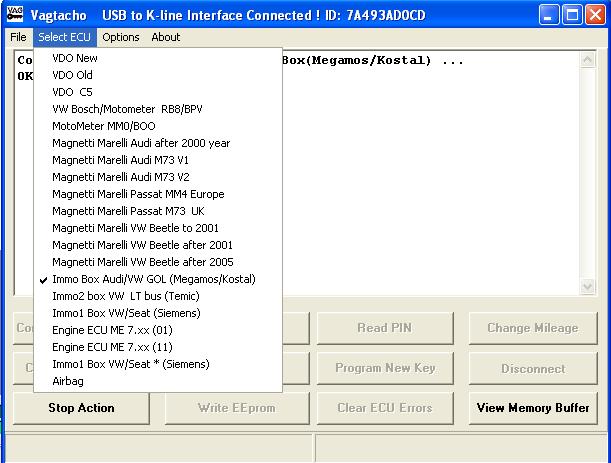
Task: Minimize the Vagtacho window
Action: click(549, 15)
